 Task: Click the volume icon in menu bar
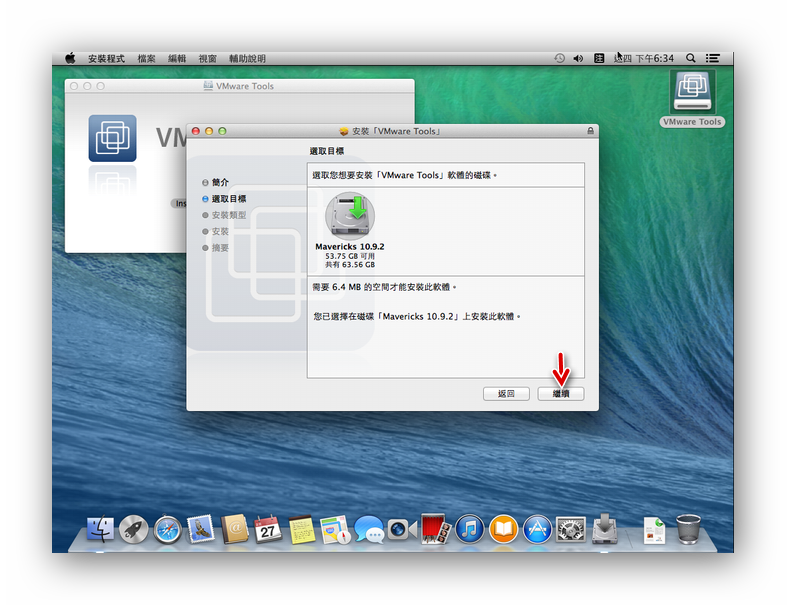click(x=578, y=58)
